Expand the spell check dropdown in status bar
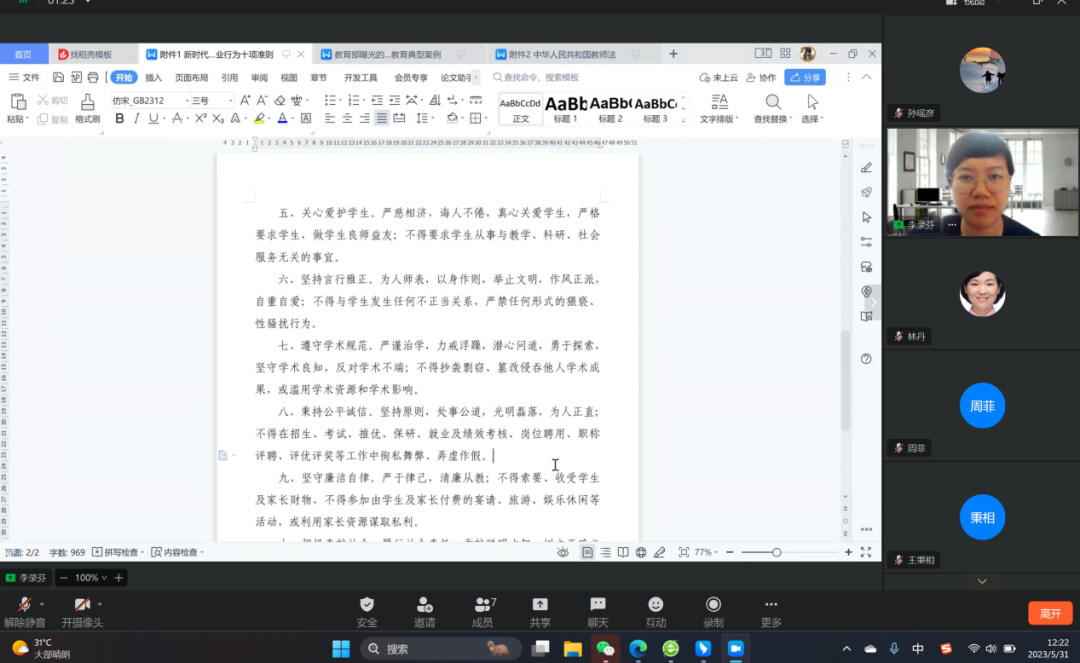The image size is (1080, 663). pos(143,552)
